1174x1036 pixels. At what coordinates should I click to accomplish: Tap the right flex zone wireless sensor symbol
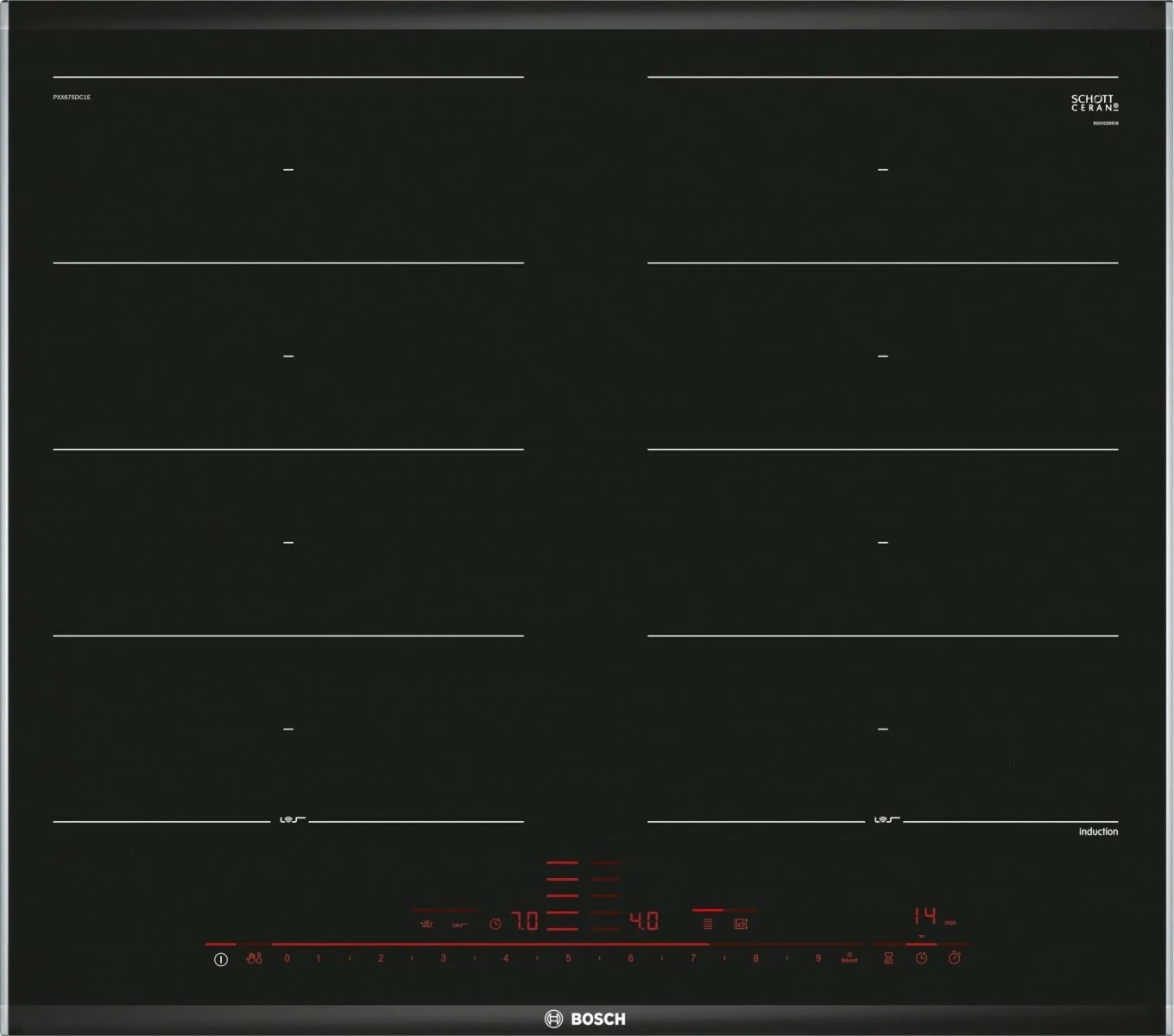tap(885, 820)
